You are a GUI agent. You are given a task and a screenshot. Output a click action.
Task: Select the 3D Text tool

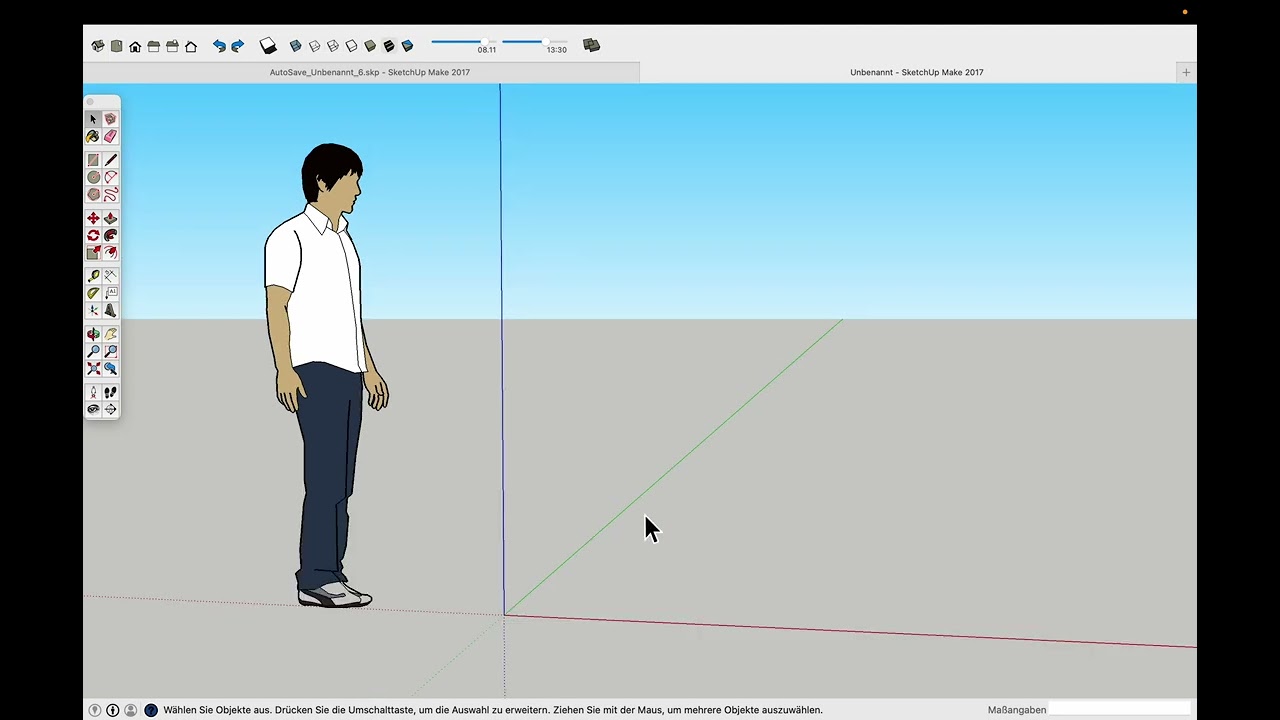[110, 310]
